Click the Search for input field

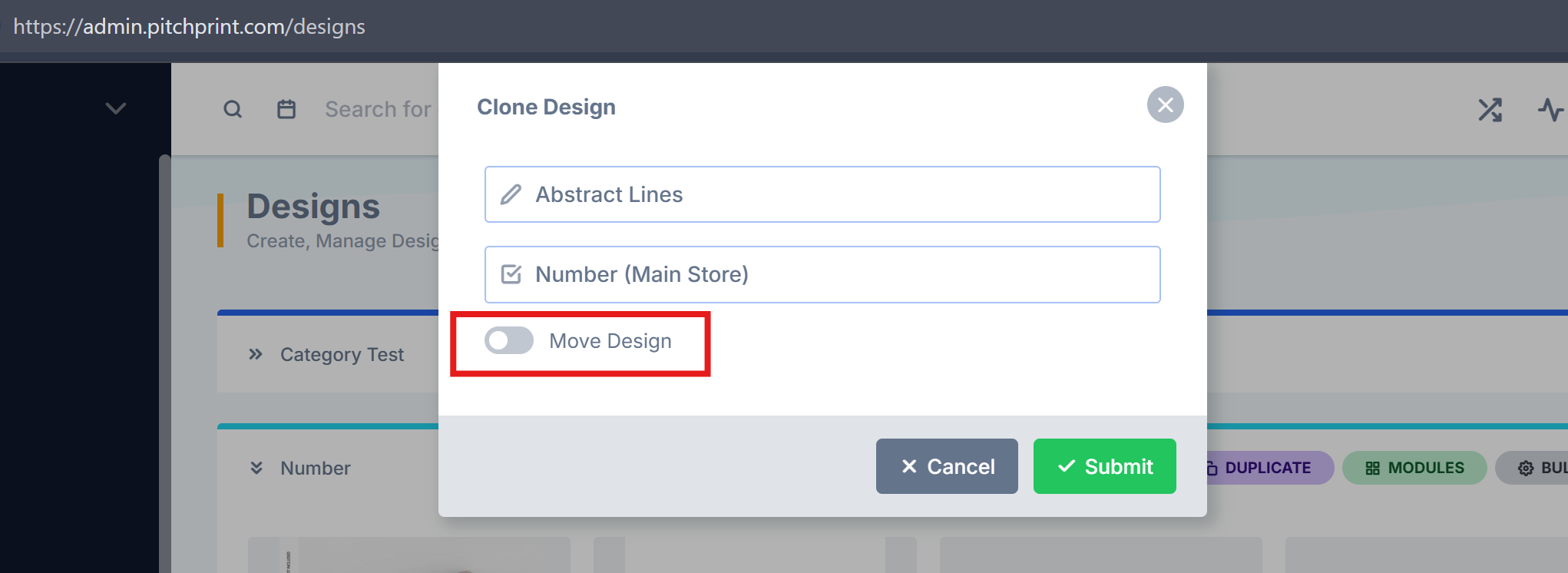378,109
